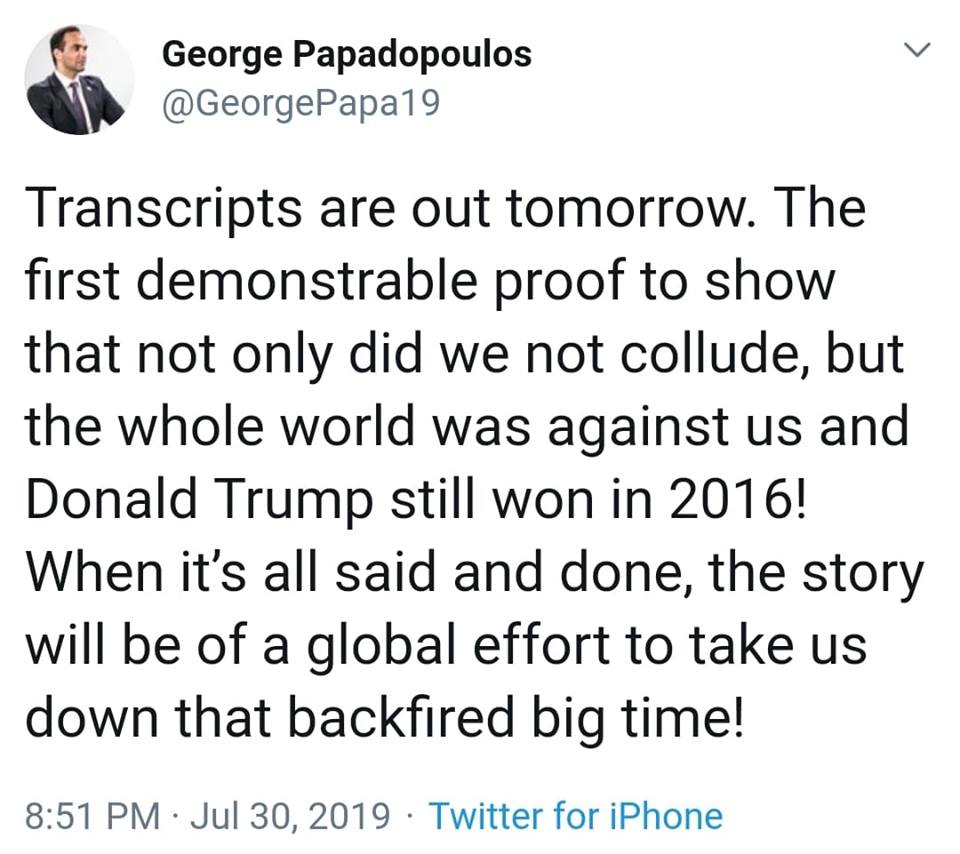This screenshot has height=854, width=960.
Task: Open the @GeorgePapa19 handle
Action: pyautogui.click(x=299, y=103)
